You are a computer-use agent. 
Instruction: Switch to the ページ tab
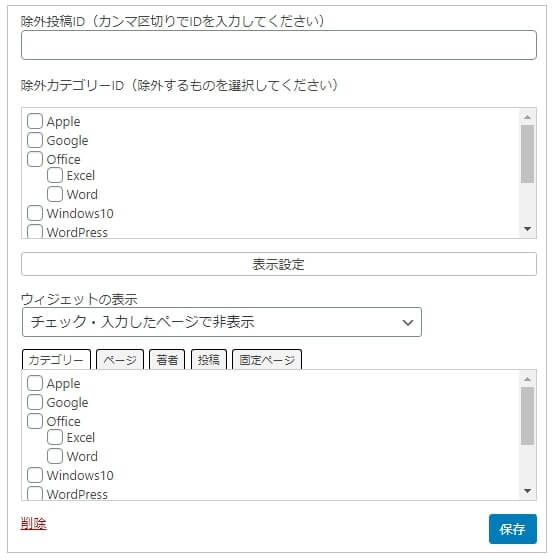(120, 360)
